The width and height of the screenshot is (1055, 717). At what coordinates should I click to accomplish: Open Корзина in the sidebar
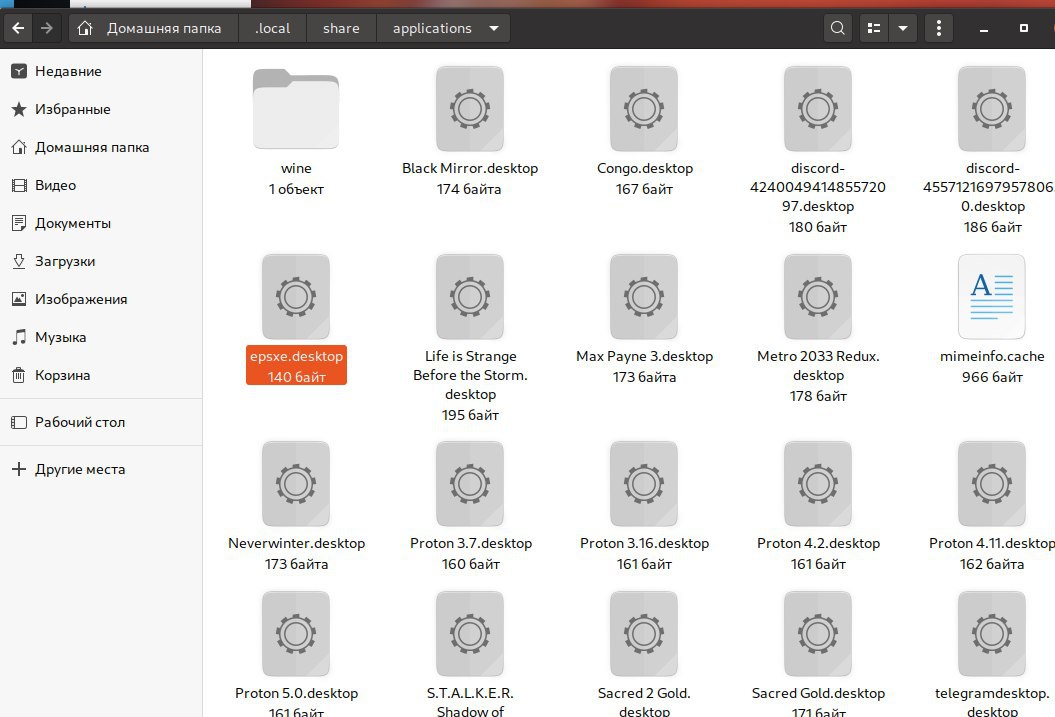pos(101,375)
